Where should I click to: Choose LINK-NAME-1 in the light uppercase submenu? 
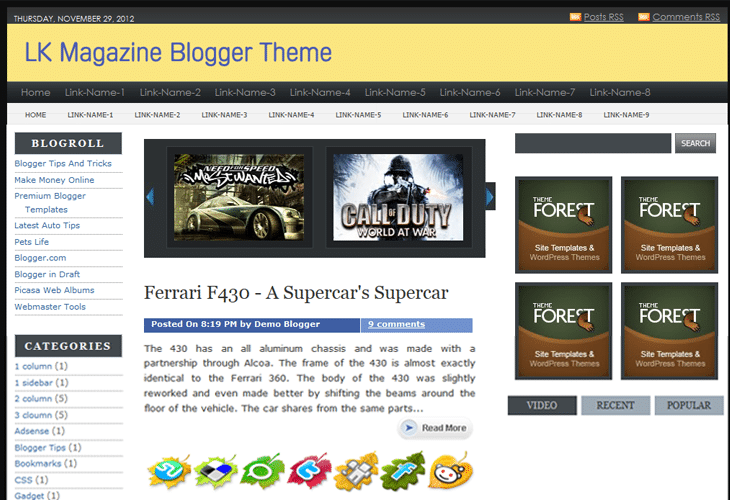point(90,115)
